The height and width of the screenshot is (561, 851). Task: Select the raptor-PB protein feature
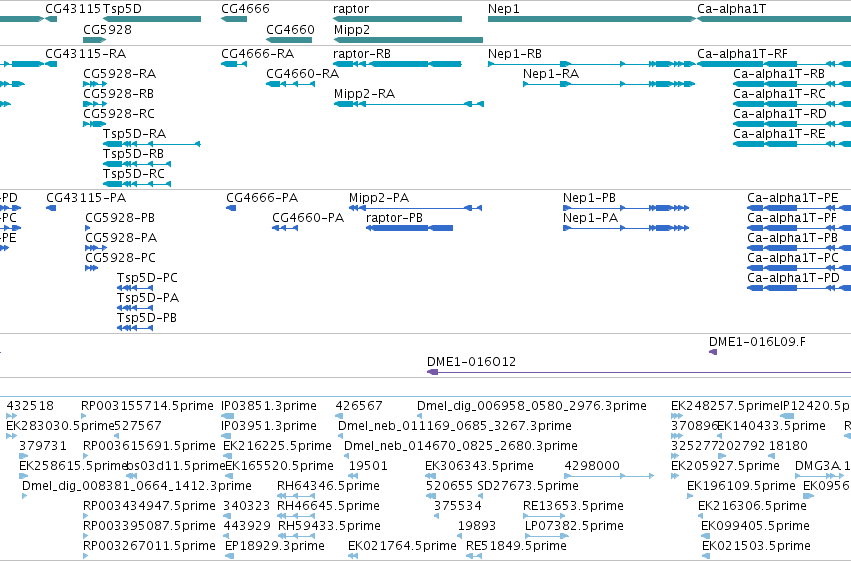[410, 228]
